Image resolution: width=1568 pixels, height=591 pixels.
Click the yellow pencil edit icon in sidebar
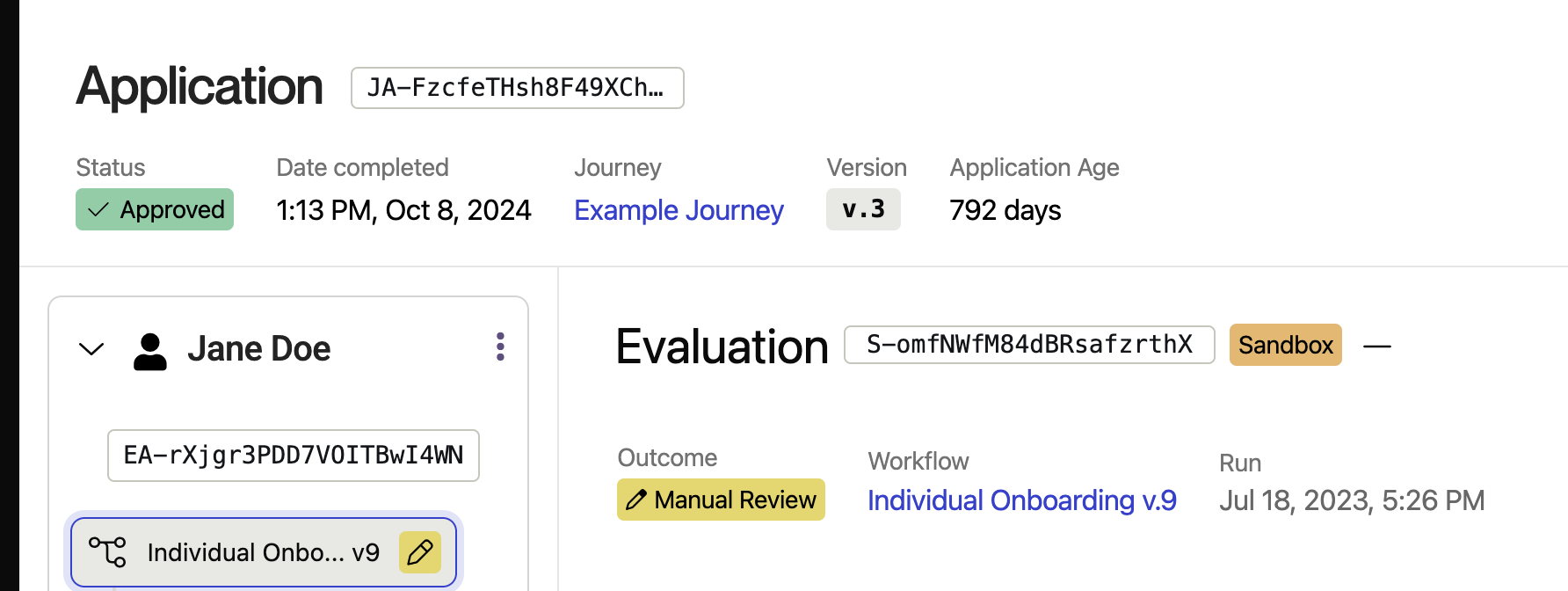coord(420,552)
